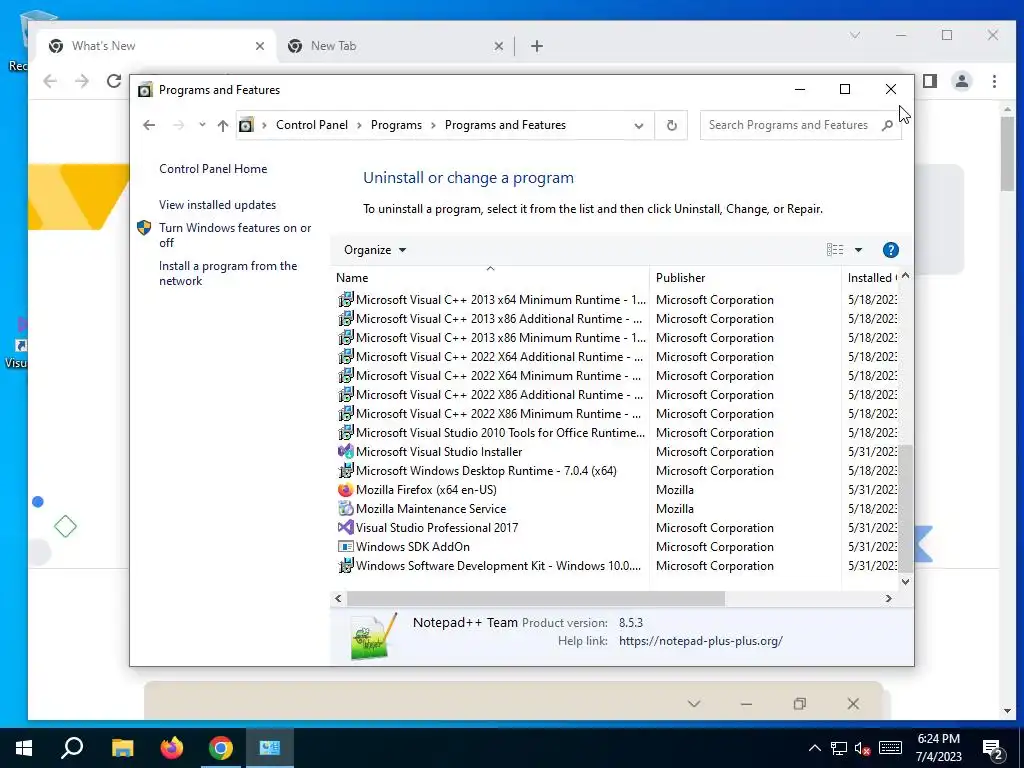Close the New Tab tab in Chrome
Viewport: 1024px width, 768px height.
498,46
